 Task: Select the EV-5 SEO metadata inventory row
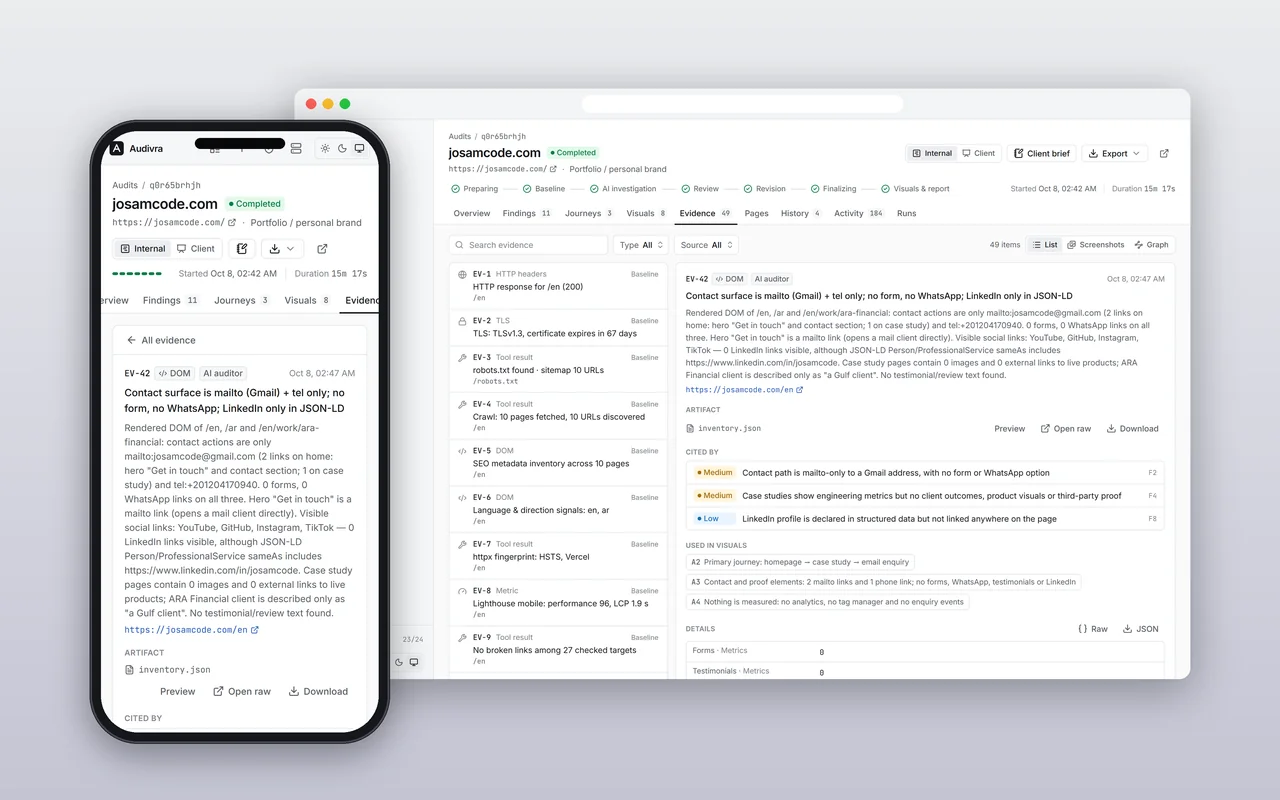(558, 463)
